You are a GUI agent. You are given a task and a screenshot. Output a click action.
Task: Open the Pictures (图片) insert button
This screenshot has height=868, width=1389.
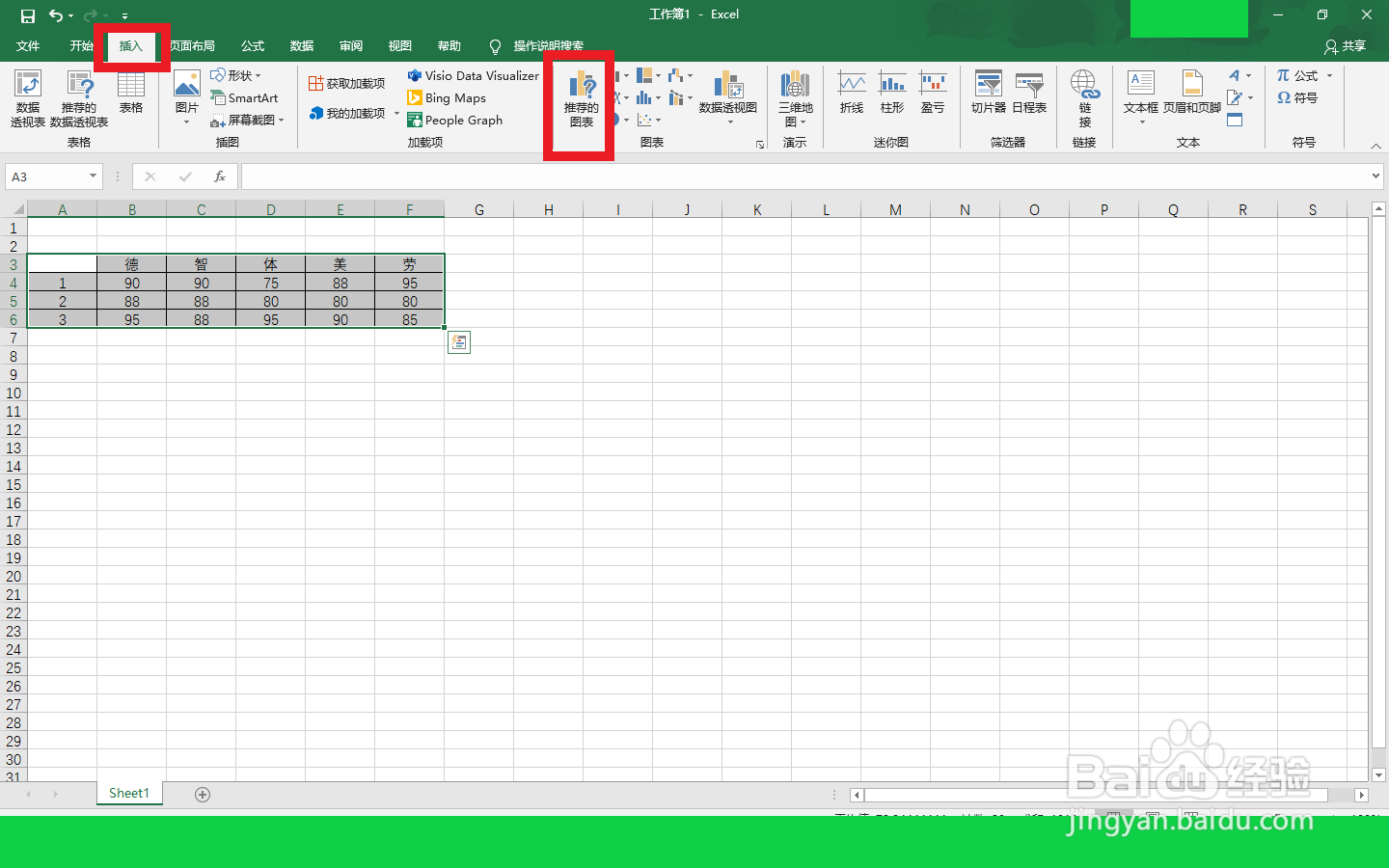tap(186, 98)
